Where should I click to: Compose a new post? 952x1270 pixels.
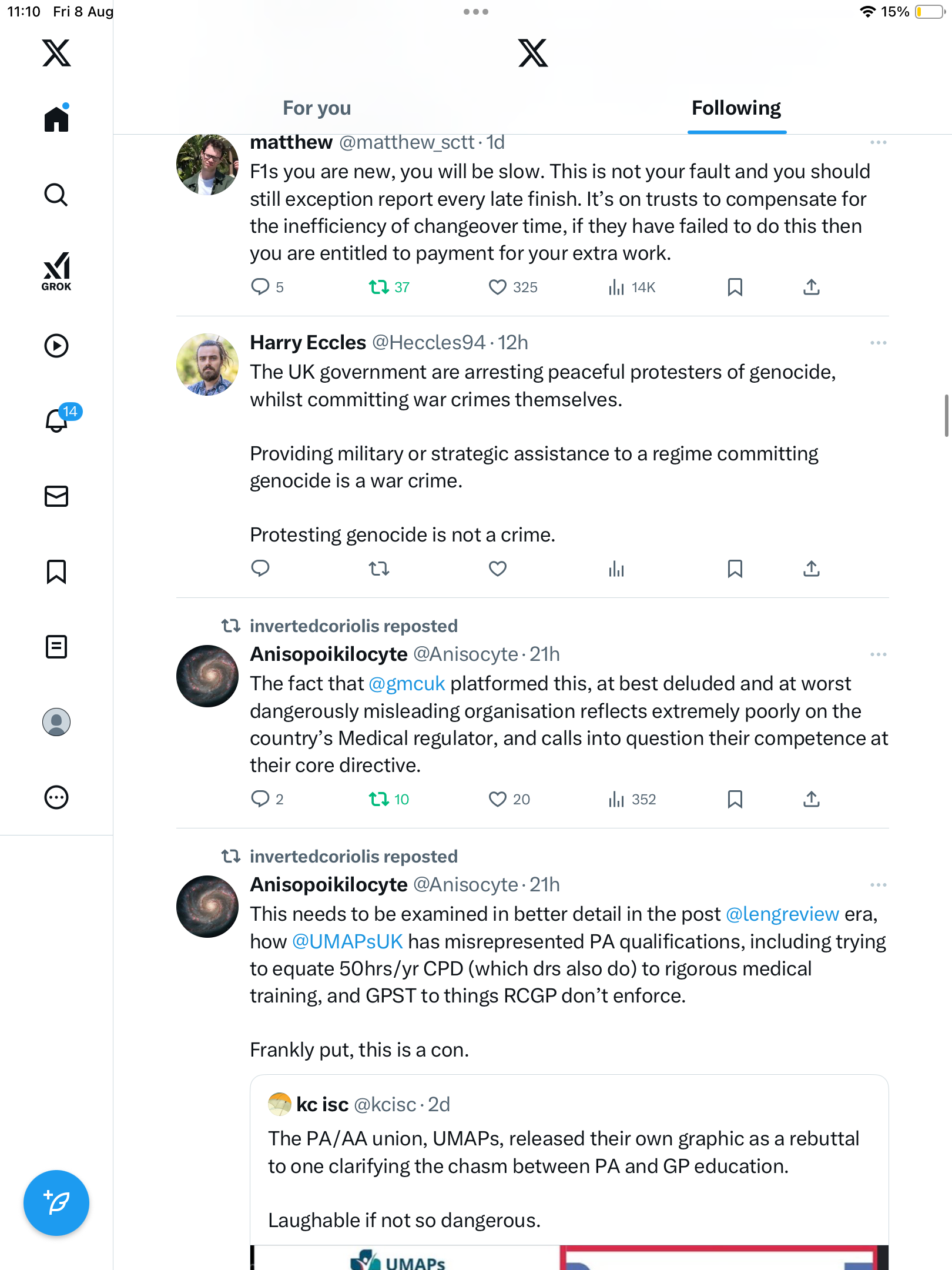coord(56,1202)
